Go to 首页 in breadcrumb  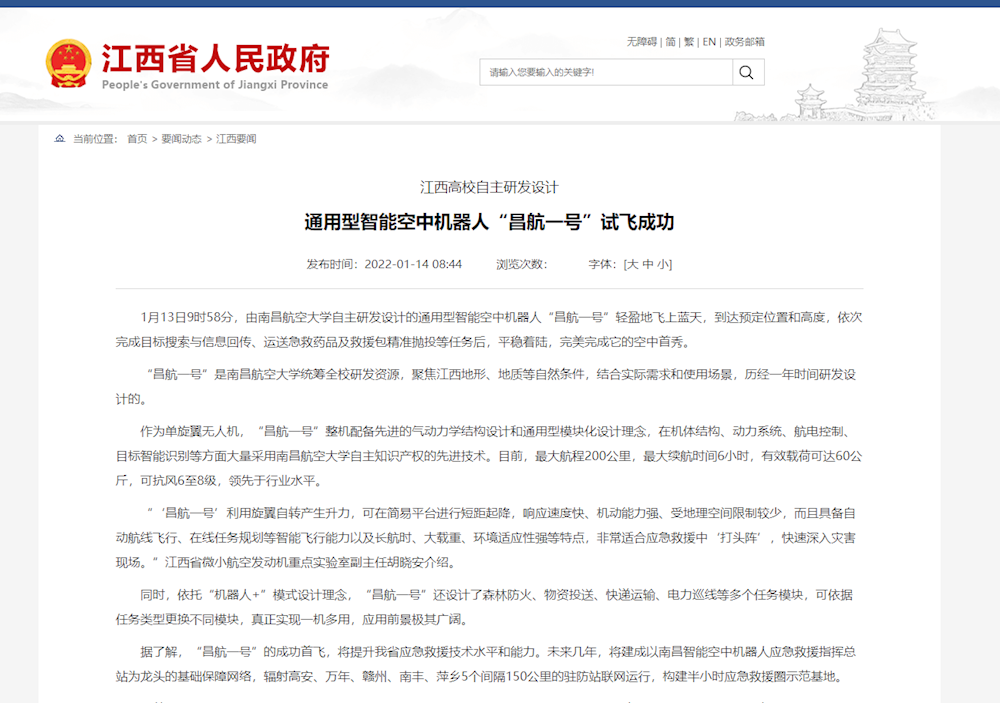pyautogui.click(x=137, y=139)
